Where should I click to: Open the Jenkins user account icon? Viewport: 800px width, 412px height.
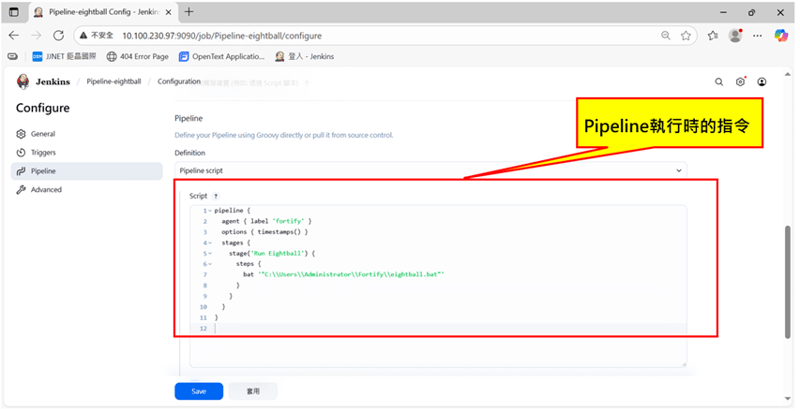762,82
